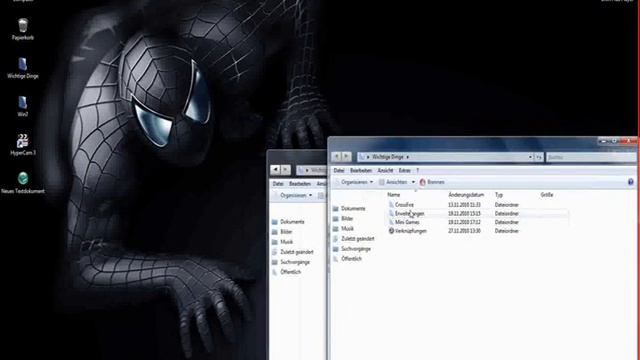Open Zuletzt geändert in front window sidebar

[353, 239]
